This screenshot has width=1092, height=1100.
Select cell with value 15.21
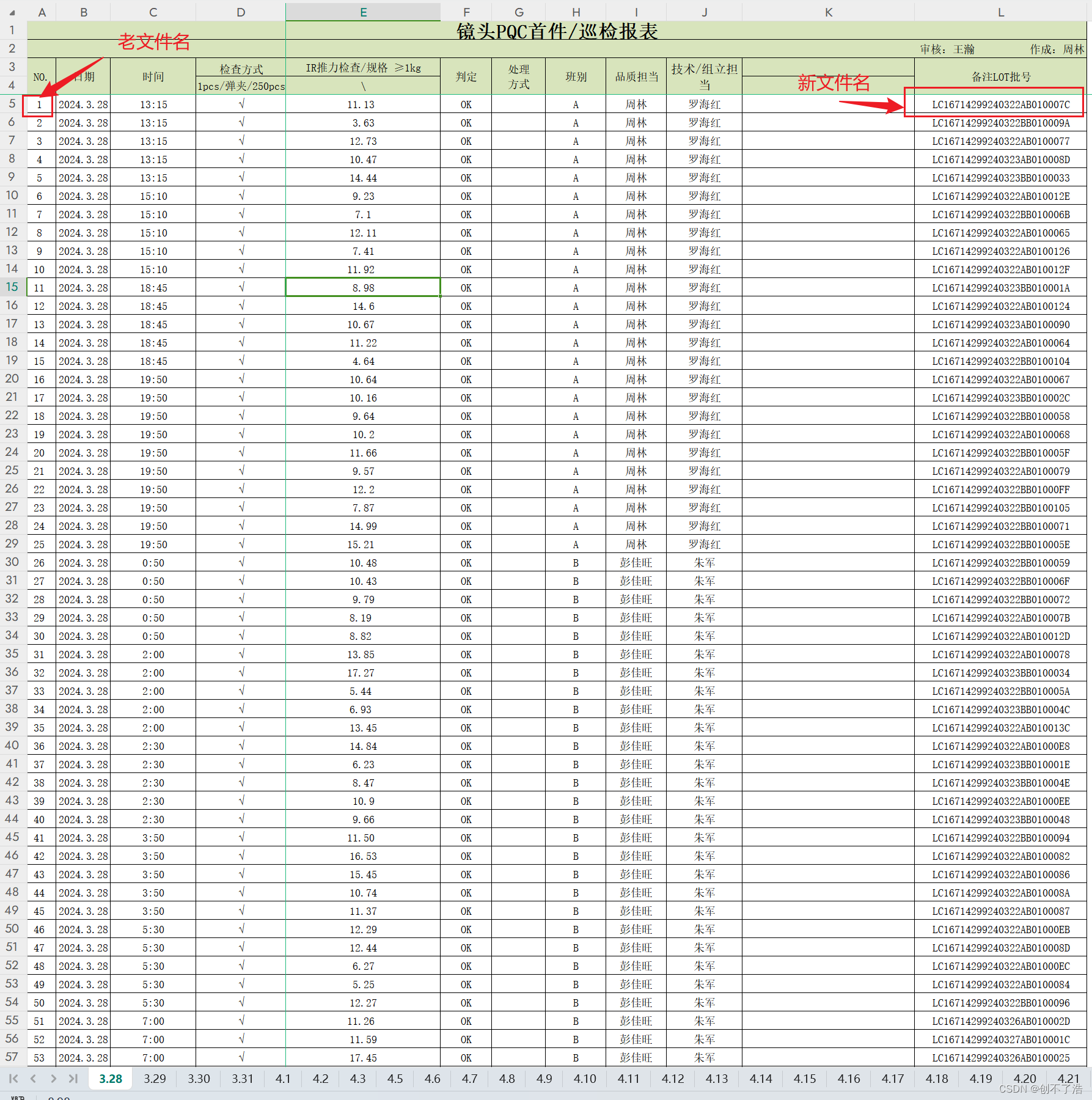coord(363,544)
